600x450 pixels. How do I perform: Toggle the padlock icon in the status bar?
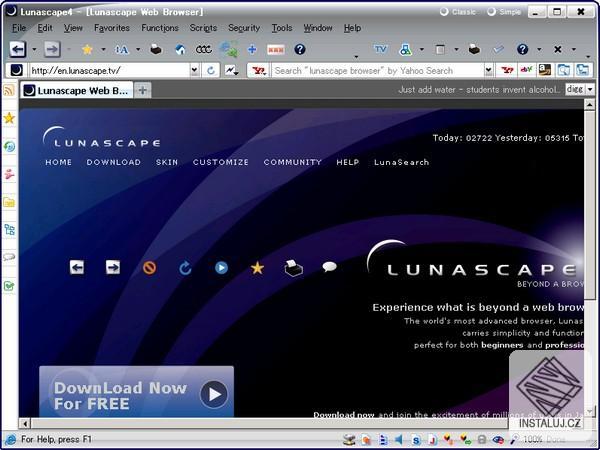(482, 440)
